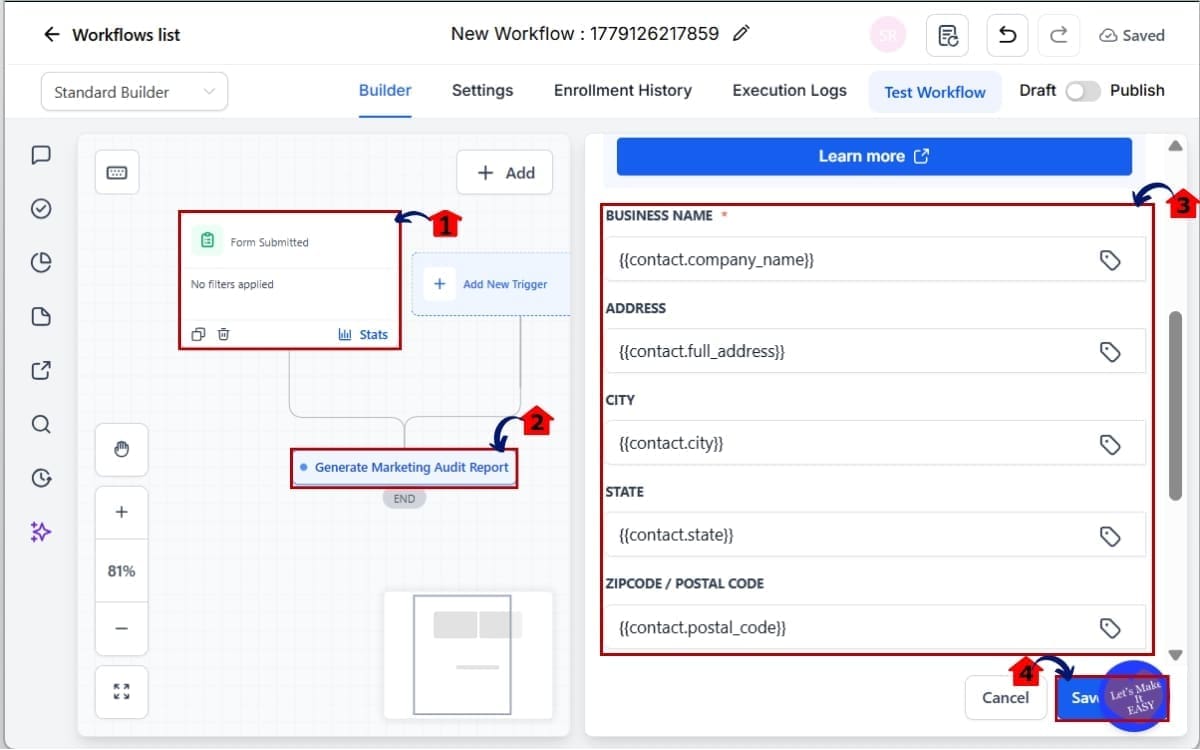Click the No filters applied text
The width and height of the screenshot is (1200, 750).
coord(232,284)
